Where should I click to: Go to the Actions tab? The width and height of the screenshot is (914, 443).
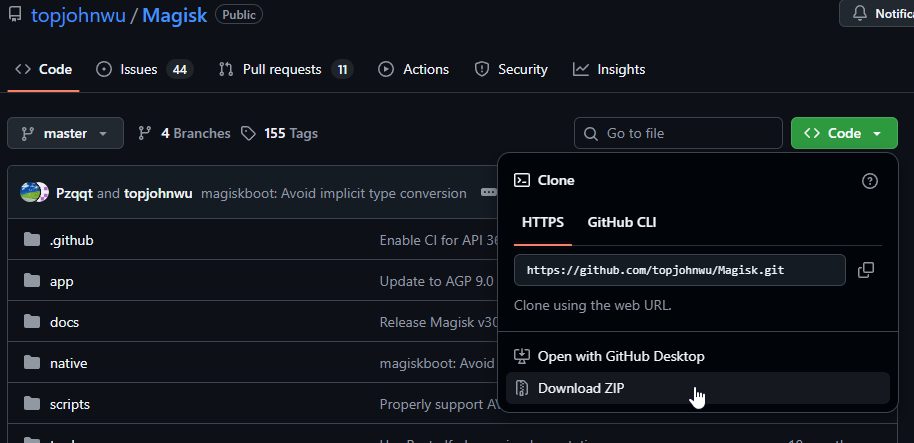[413, 69]
